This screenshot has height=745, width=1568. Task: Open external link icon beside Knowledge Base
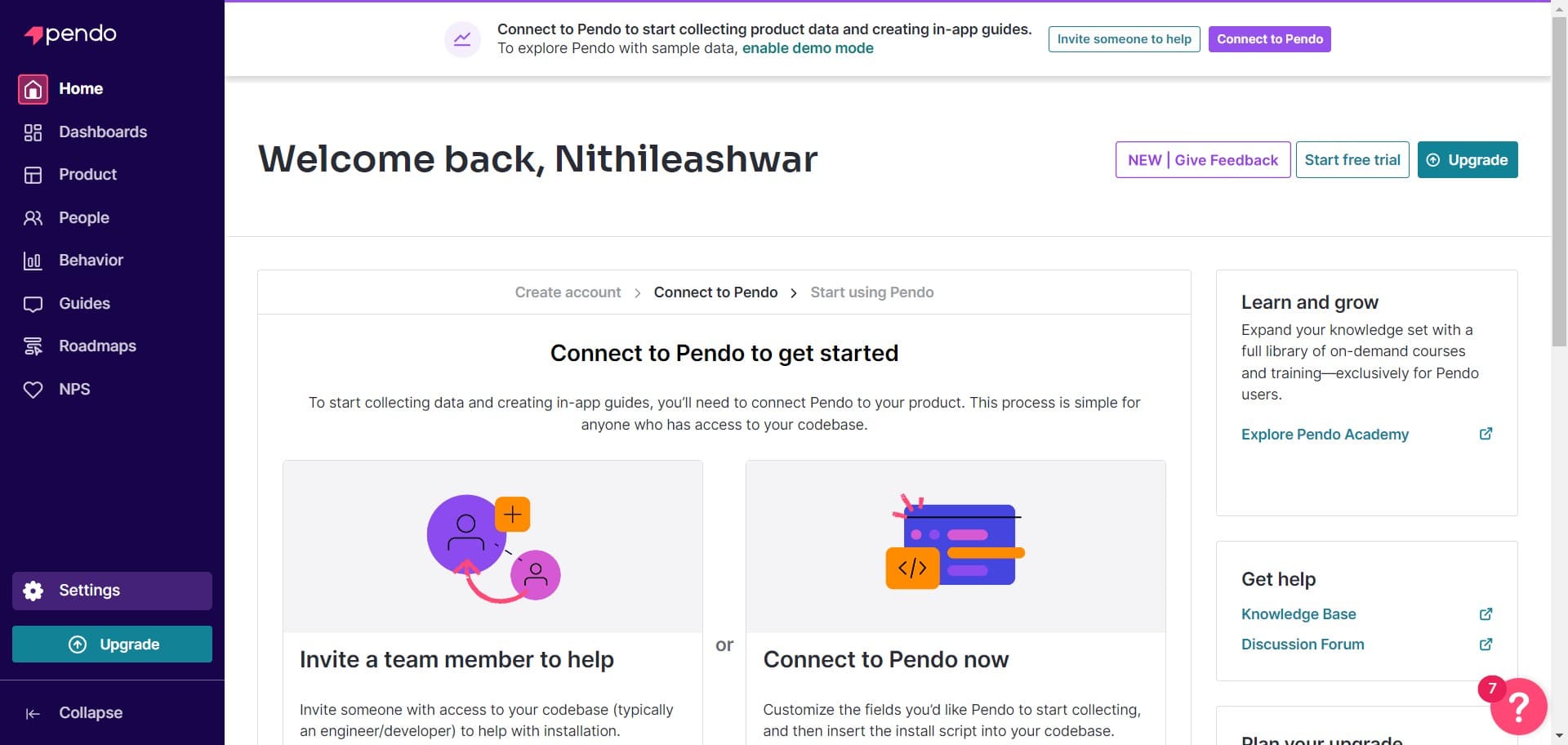point(1486,614)
